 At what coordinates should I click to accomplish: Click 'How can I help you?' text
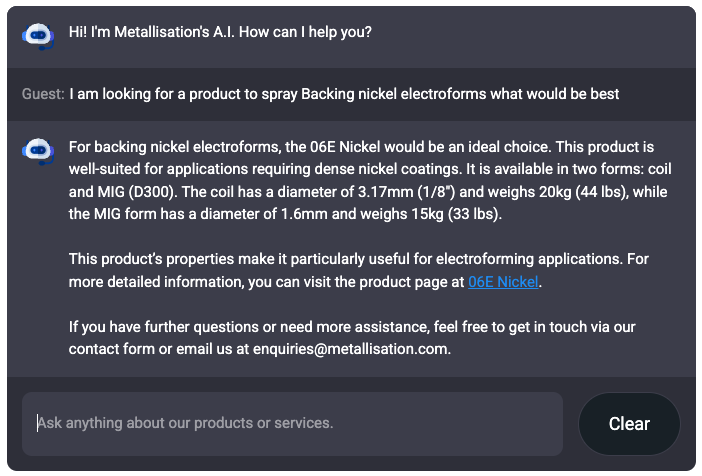pos(305,32)
